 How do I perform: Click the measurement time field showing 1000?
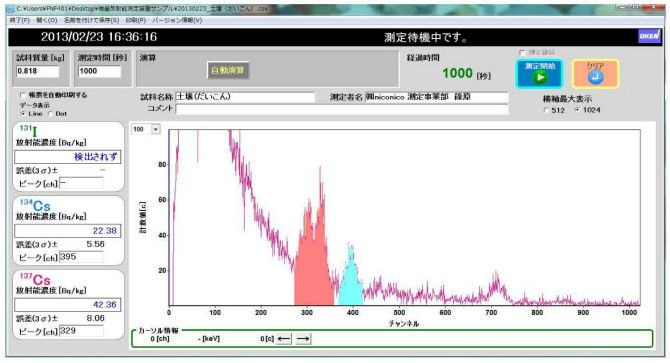[99, 71]
